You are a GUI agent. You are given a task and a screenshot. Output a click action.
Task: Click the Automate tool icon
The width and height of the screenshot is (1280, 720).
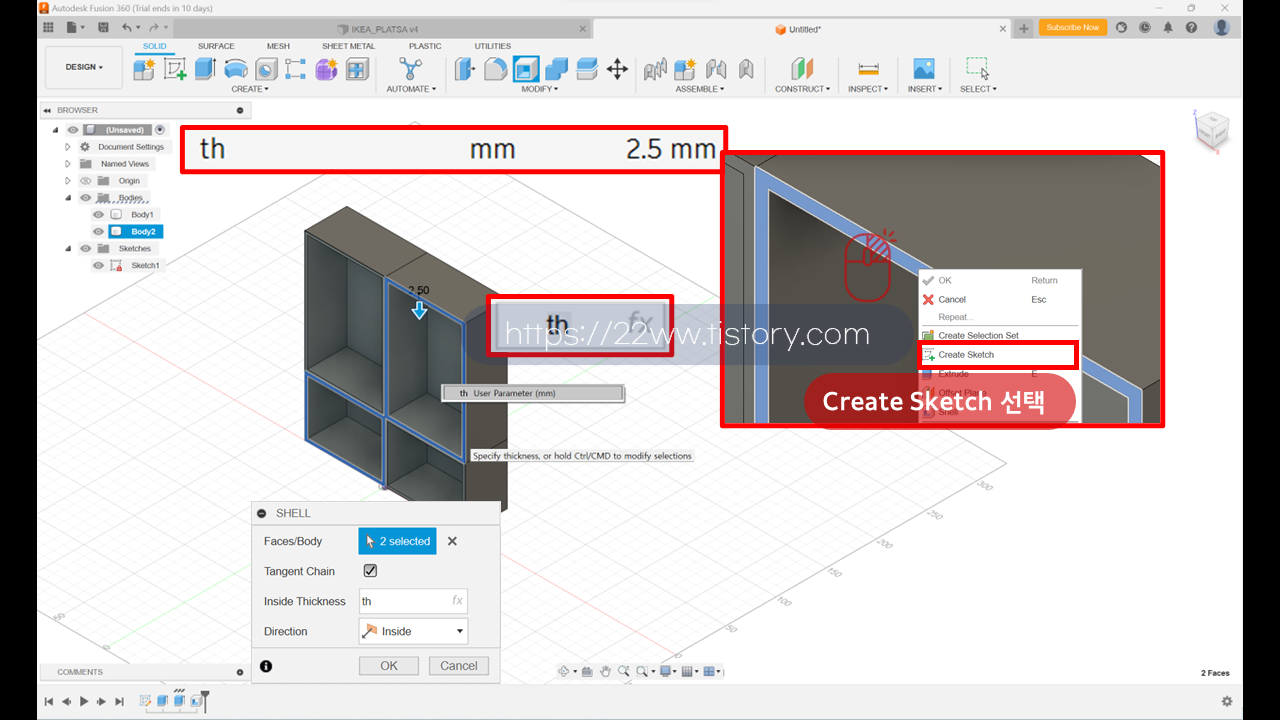click(x=411, y=68)
